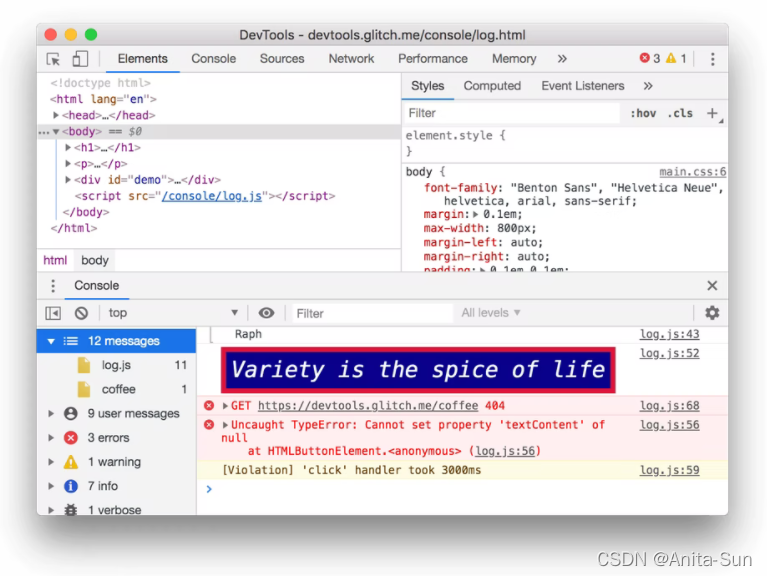The image size is (767, 576).
Task: Toggle the .cls element classes button
Action: (680, 113)
